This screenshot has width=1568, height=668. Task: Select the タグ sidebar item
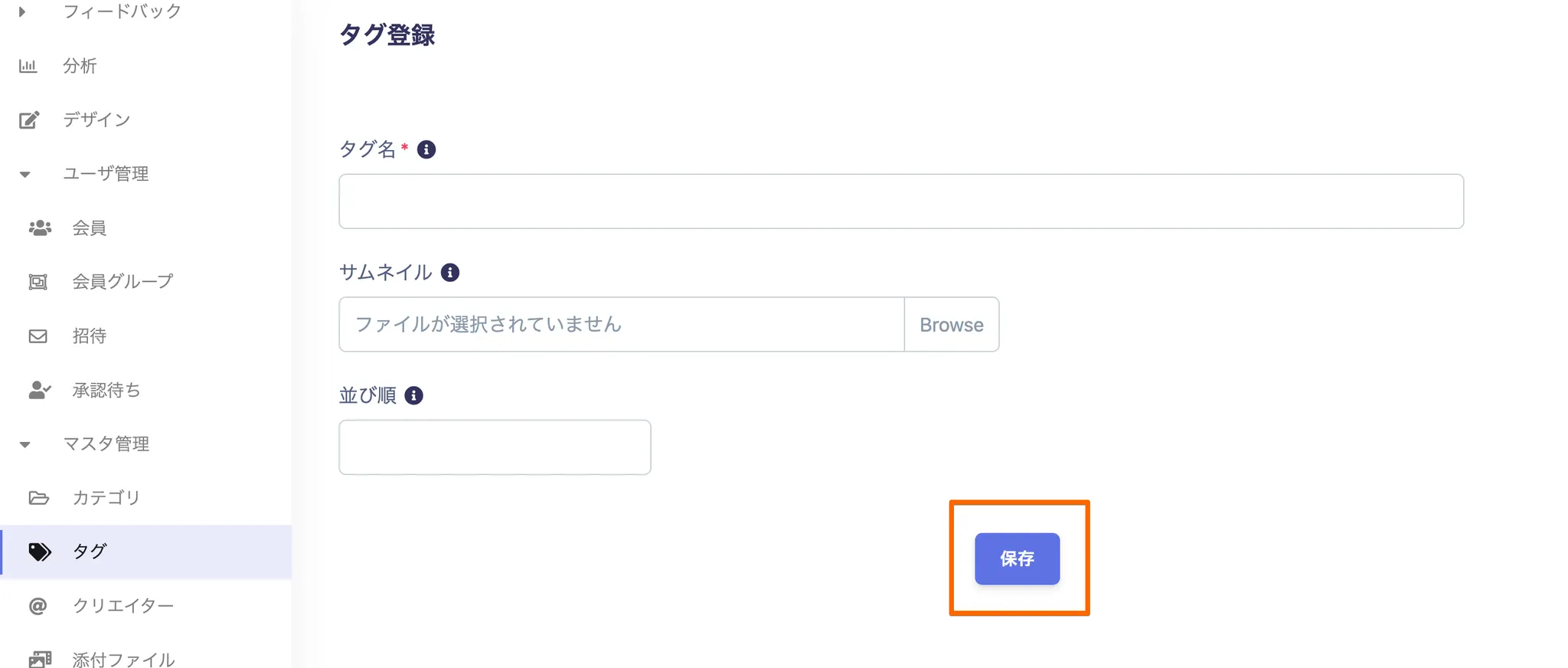pos(90,552)
